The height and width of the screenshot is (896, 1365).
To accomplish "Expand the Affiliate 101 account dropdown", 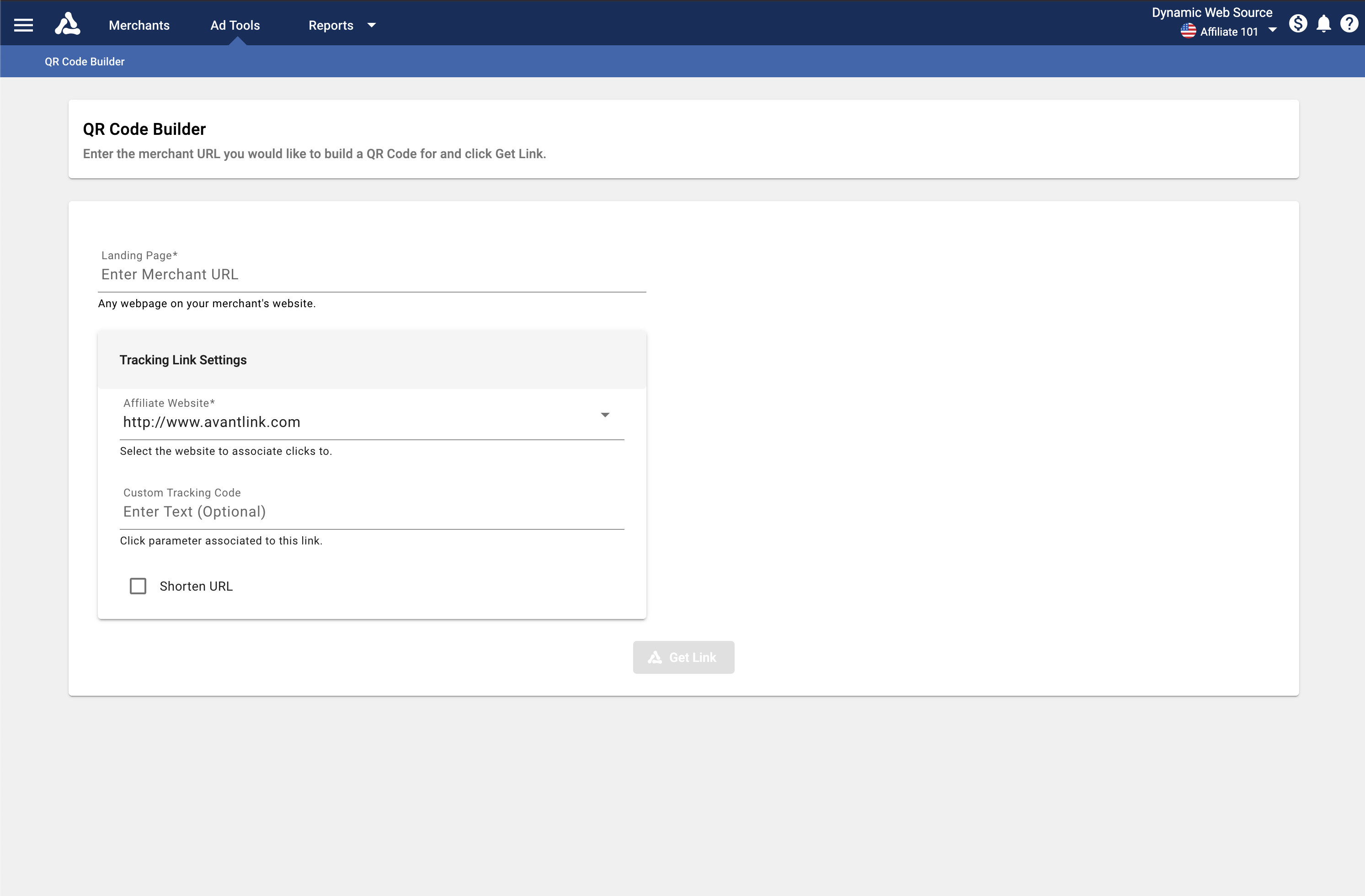I will pyautogui.click(x=1272, y=31).
